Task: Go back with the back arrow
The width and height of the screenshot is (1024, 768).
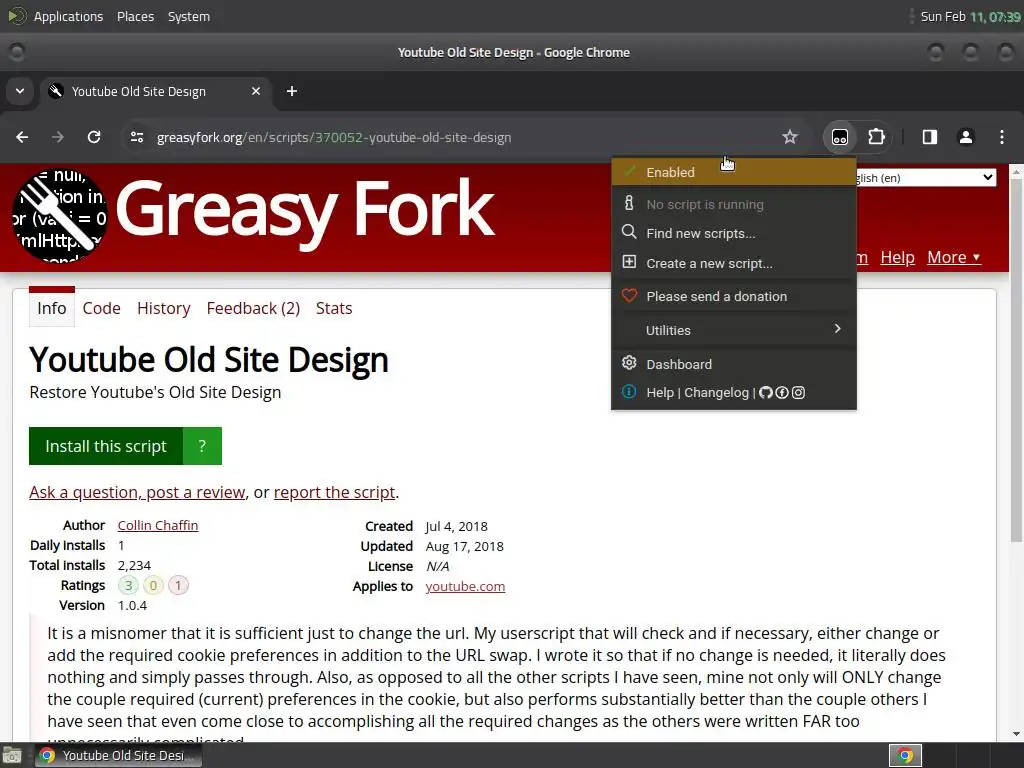Action: [x=22, y=137]
